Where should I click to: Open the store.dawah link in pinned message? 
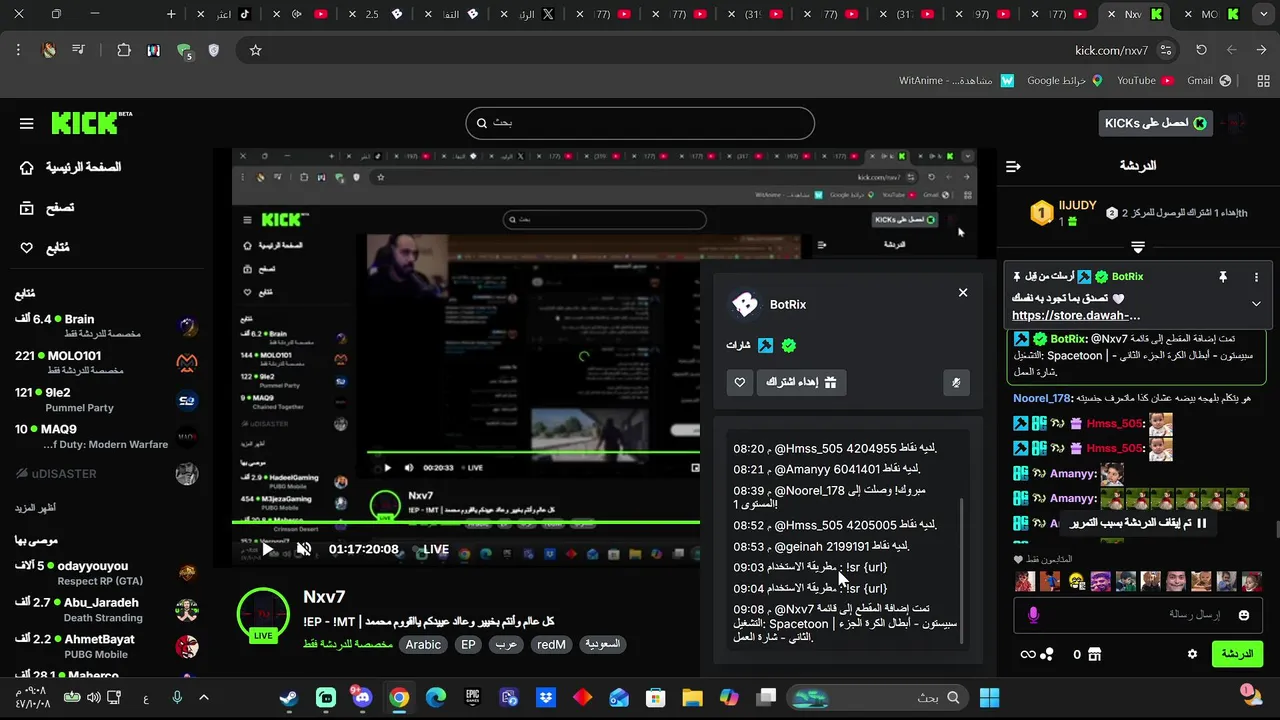[x=1076, y=316]
